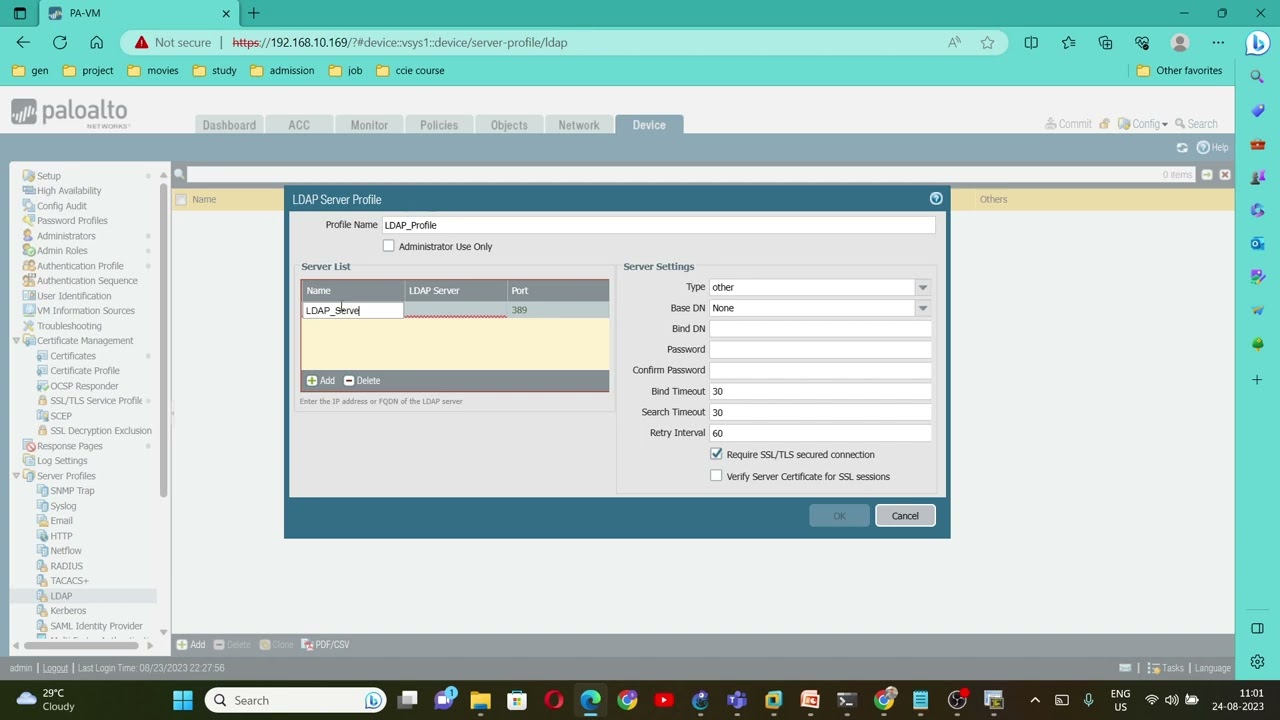Open Kerberos server profile in the sidebar
This screenshot has width=1280, height=720.
click(x=68, y=611)
